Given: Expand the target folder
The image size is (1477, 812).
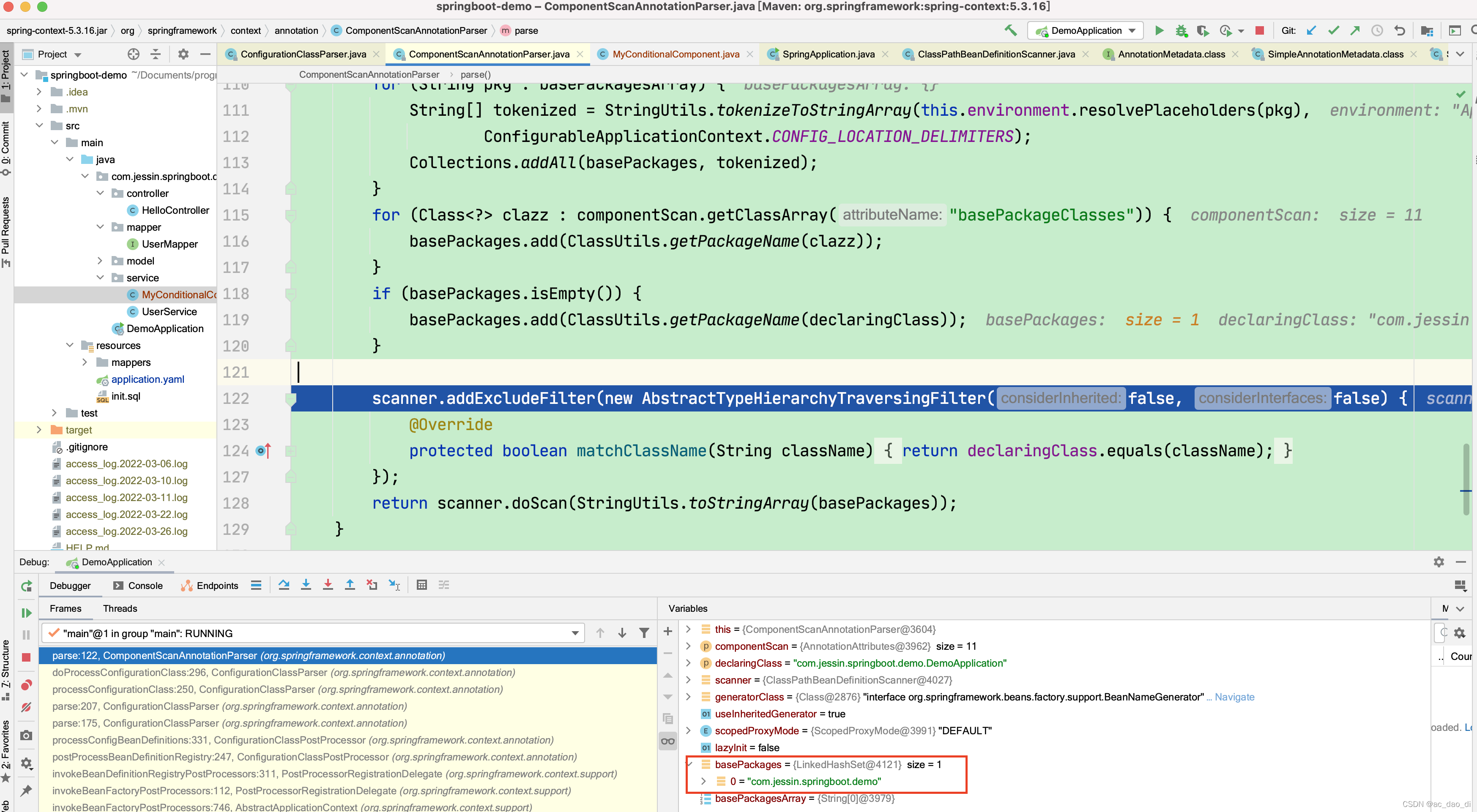Looking at the screenshot, I should pyautogui.click(x=39, y=430).
